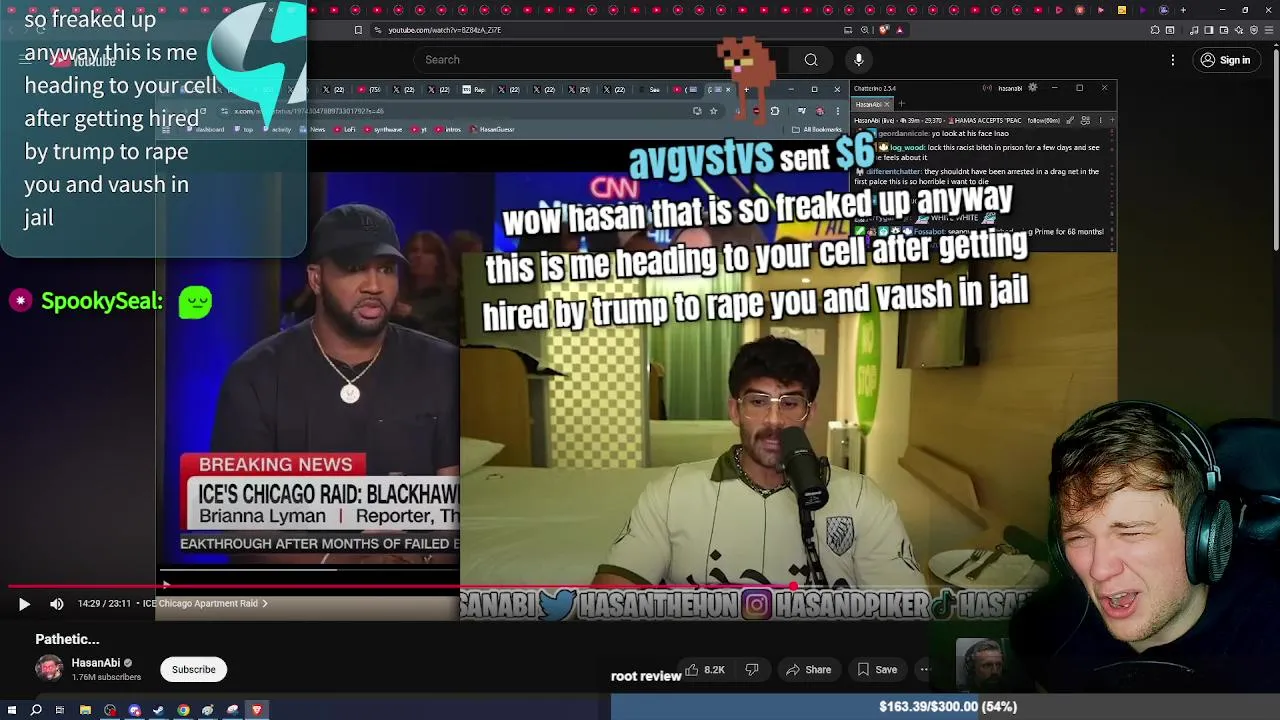1280x720 pixels.
Task: Open the HasanAbi channel avatar
Action: pos(49,669)
